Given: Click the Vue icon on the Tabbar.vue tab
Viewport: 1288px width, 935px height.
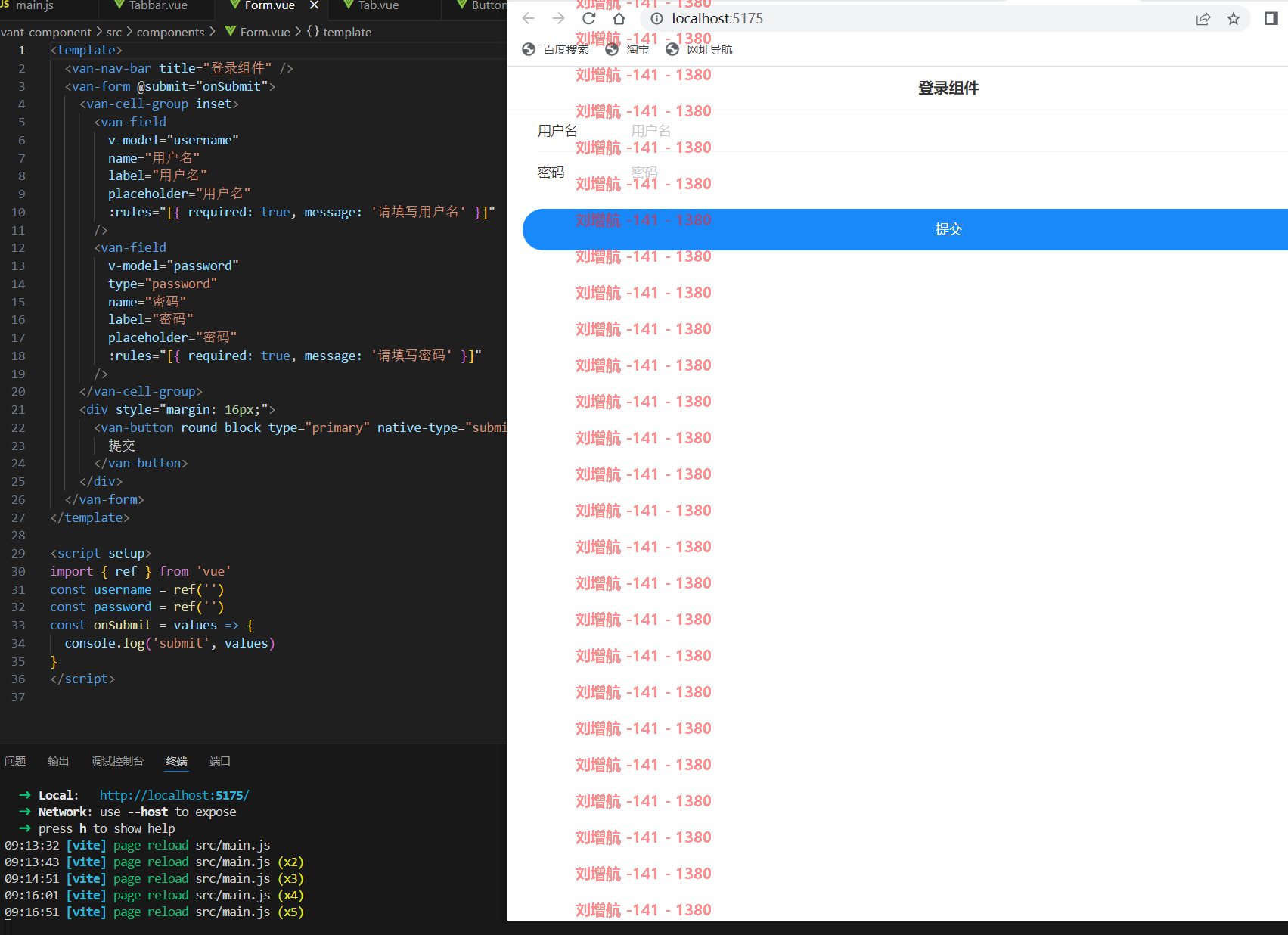Looking at the screenshot, I should 119,5.
